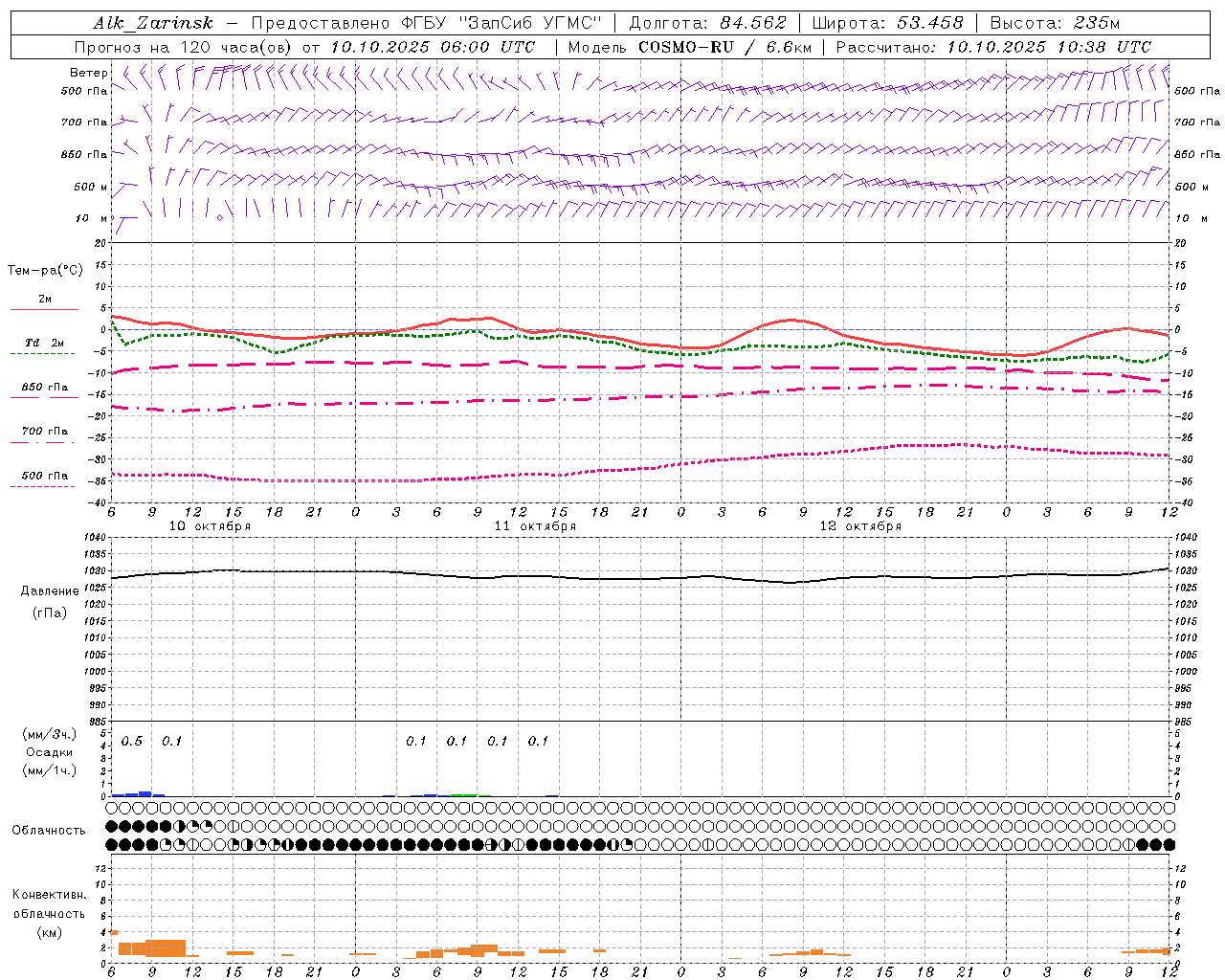
Task: Click the '(мм/1ч.)' precipitation unit label
Action: coord(50,770)
